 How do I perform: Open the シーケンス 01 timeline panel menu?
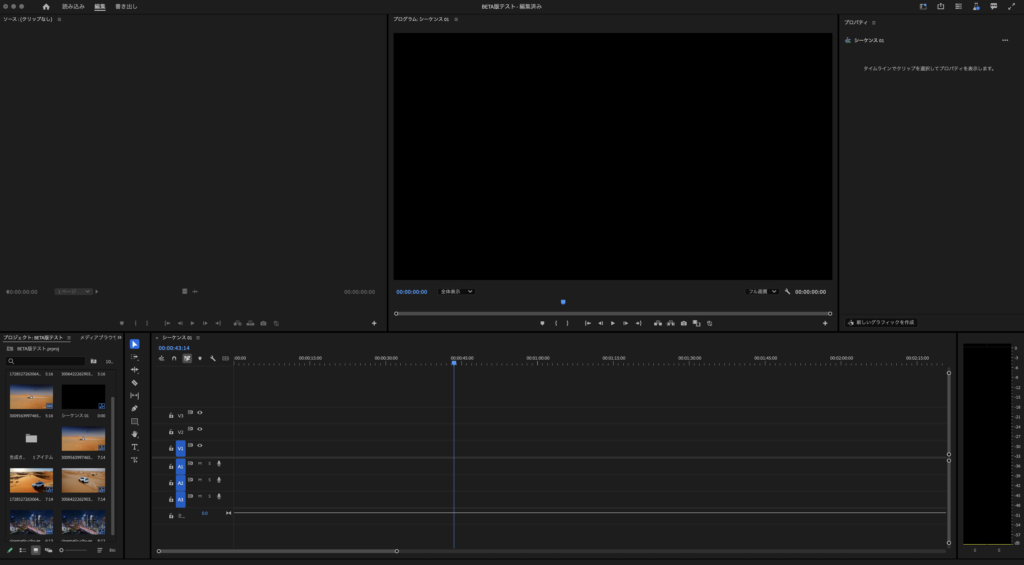click(197, 338)
